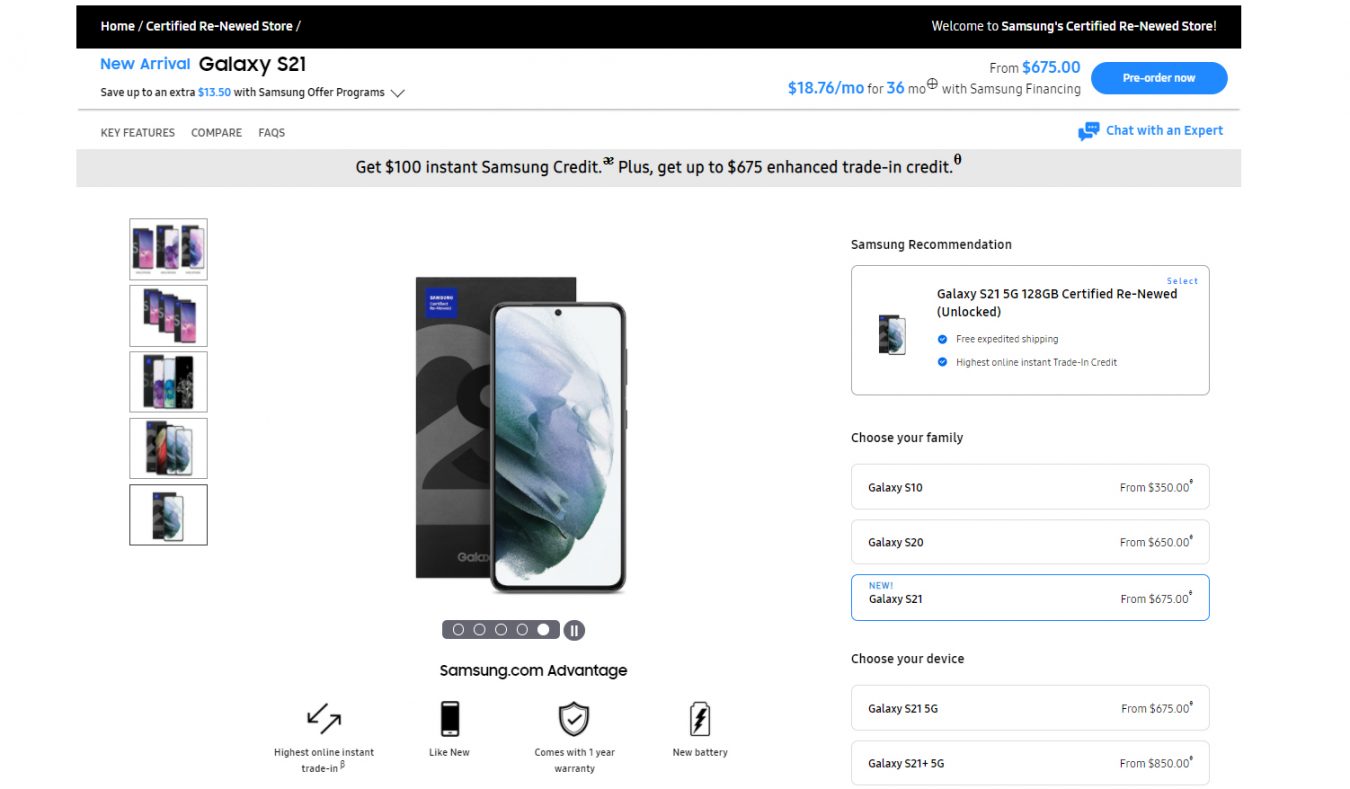Click 'Comes with 1 year warranty' text
Viewport: 1350px width, 789px height.
click(574, 760)
